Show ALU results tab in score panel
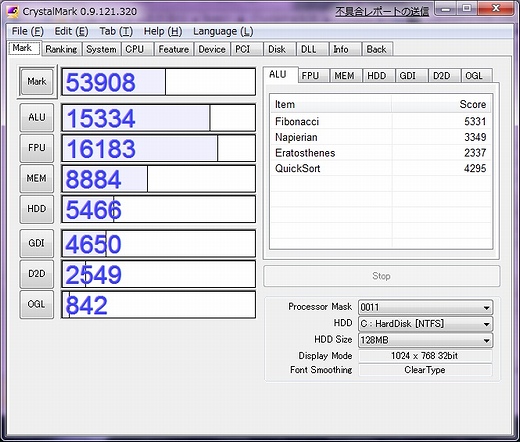The image size is (520, 442). (280, 75)
